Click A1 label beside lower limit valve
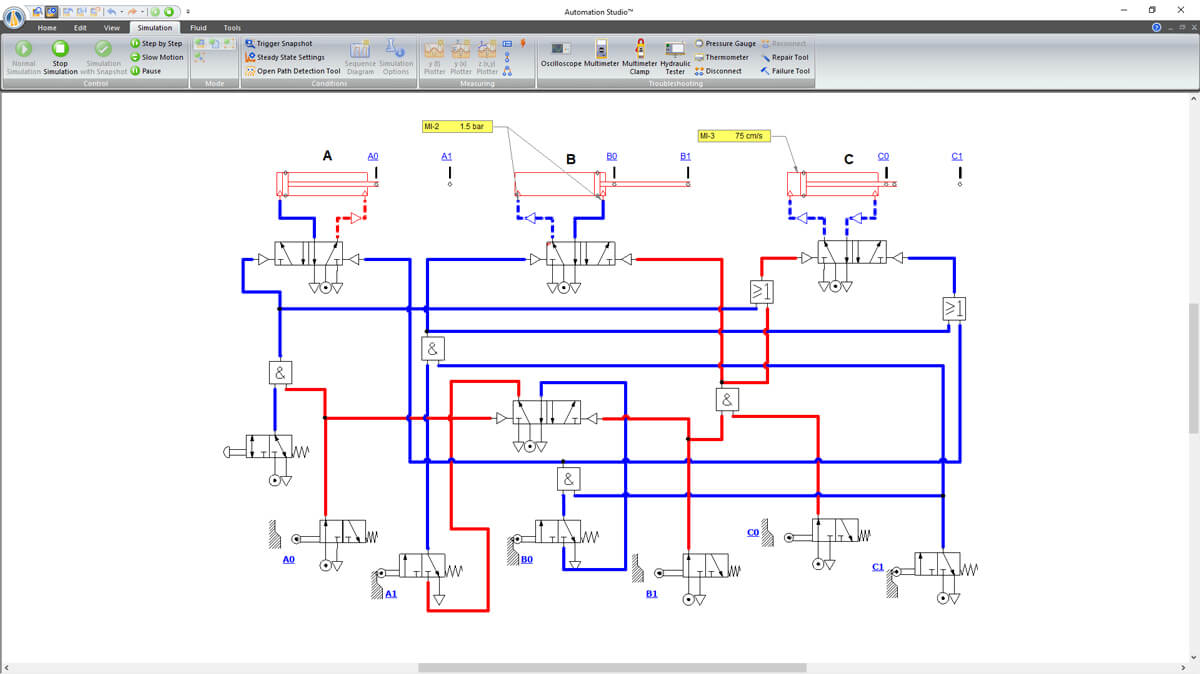The height and width of the screenshot is (674, 1200). [x=391, y=594]
